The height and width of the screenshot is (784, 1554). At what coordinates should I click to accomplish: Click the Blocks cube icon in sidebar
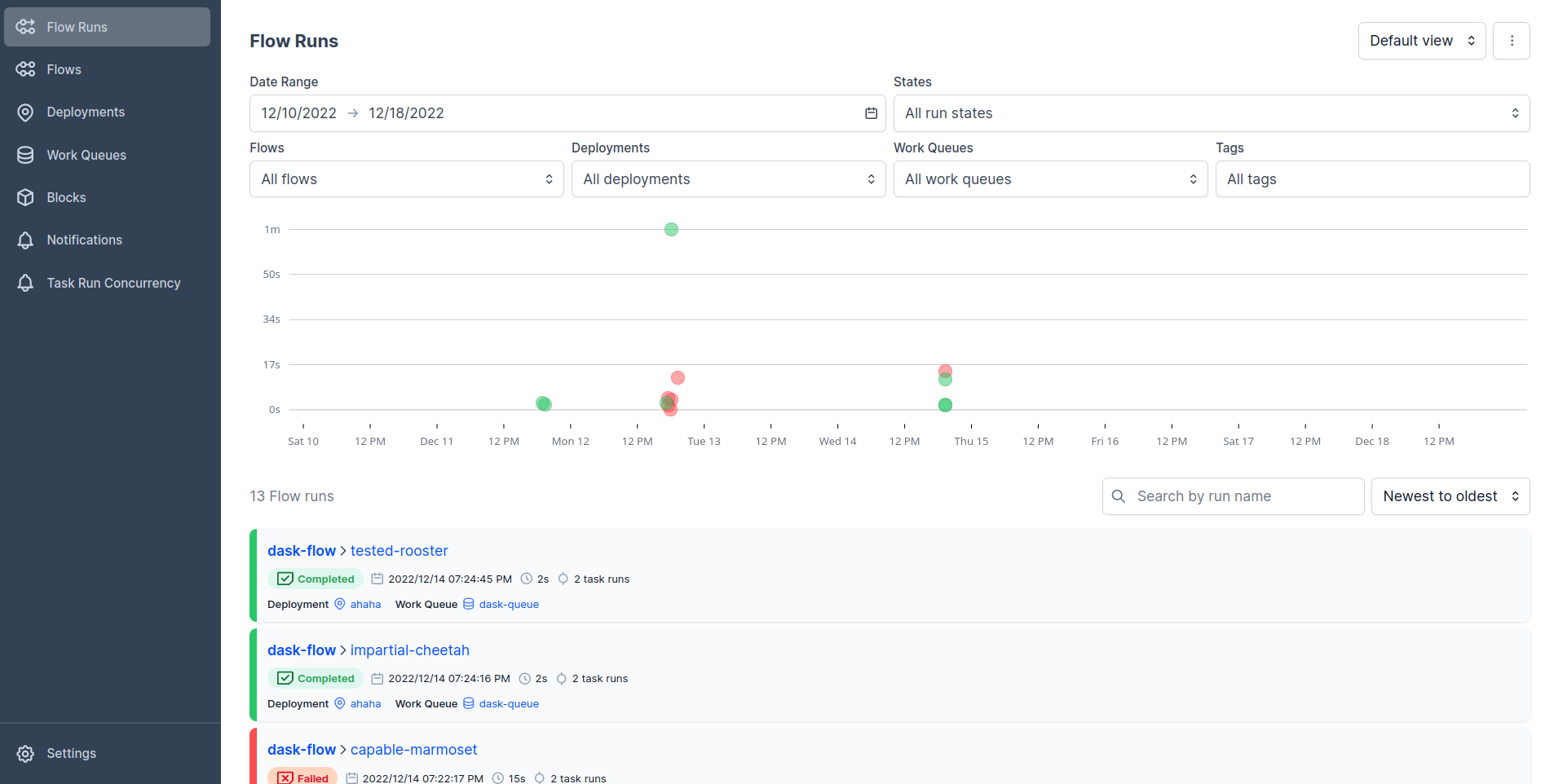coord(25,197)
